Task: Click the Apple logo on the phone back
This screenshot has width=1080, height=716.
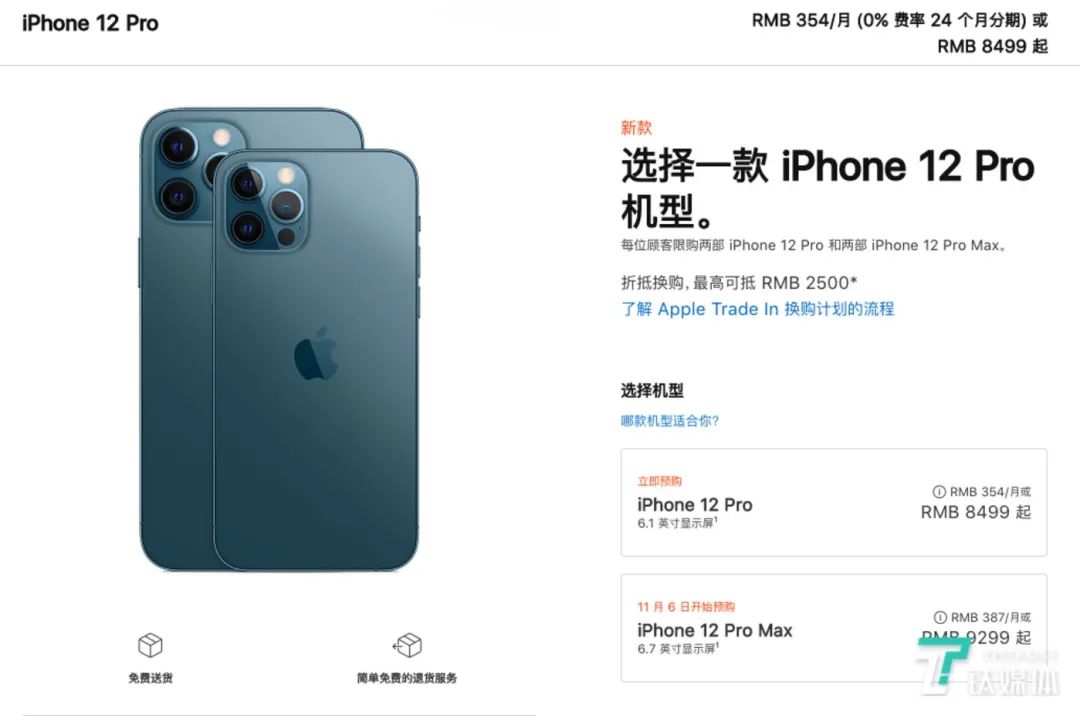Action: coord(316,355)
